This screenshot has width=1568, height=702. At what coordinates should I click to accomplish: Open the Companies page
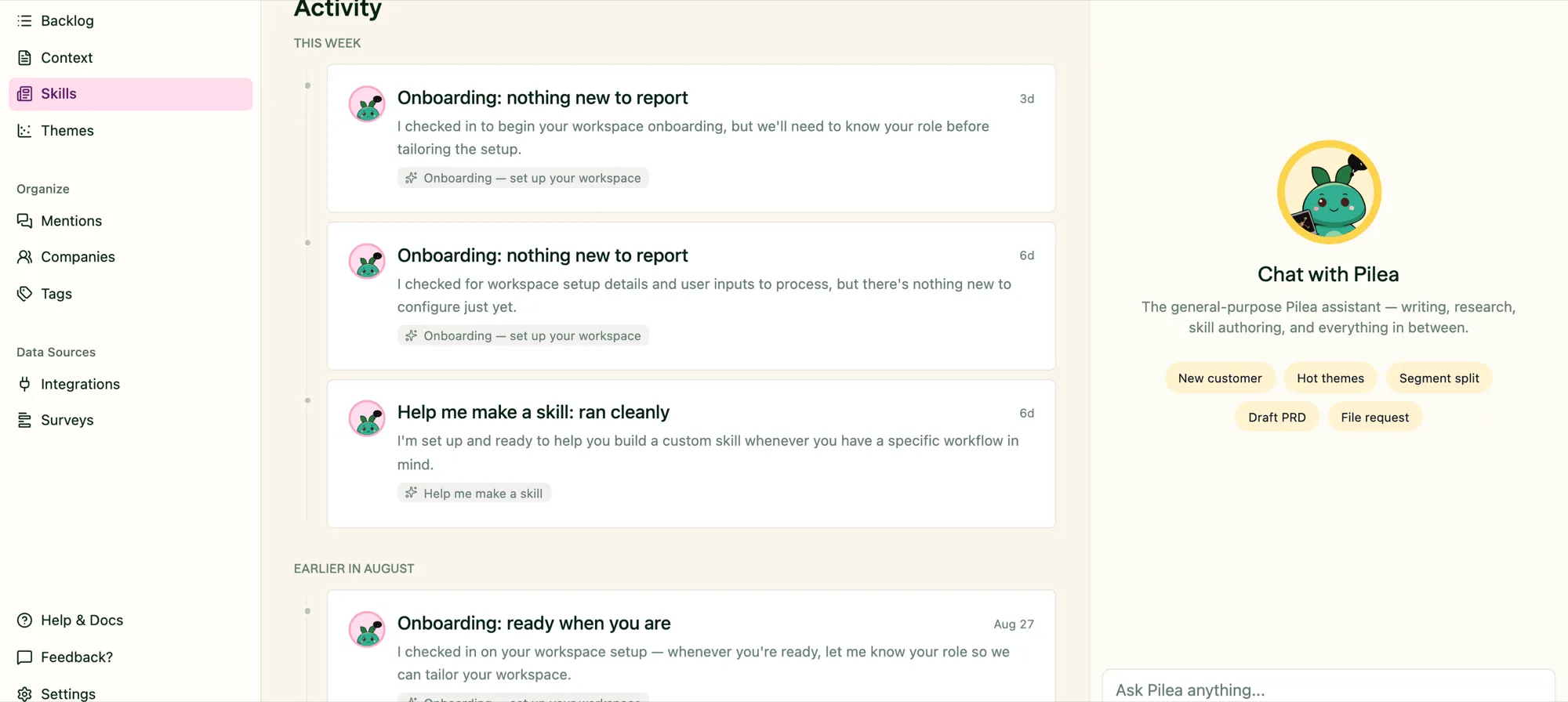pyautogui.click(x=130, y=257)
